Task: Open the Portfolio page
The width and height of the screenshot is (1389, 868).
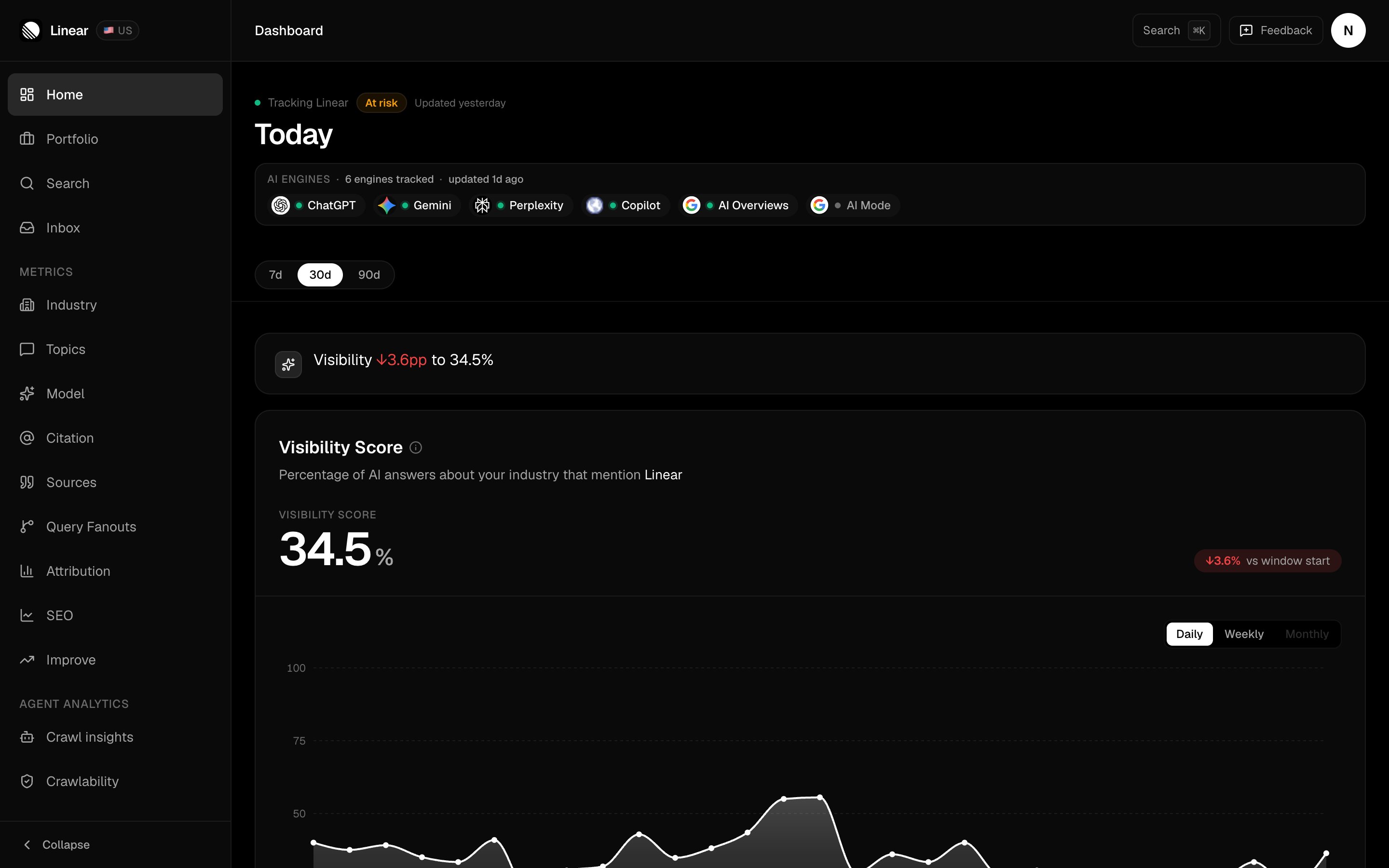Action: click(x=115, y=139)
